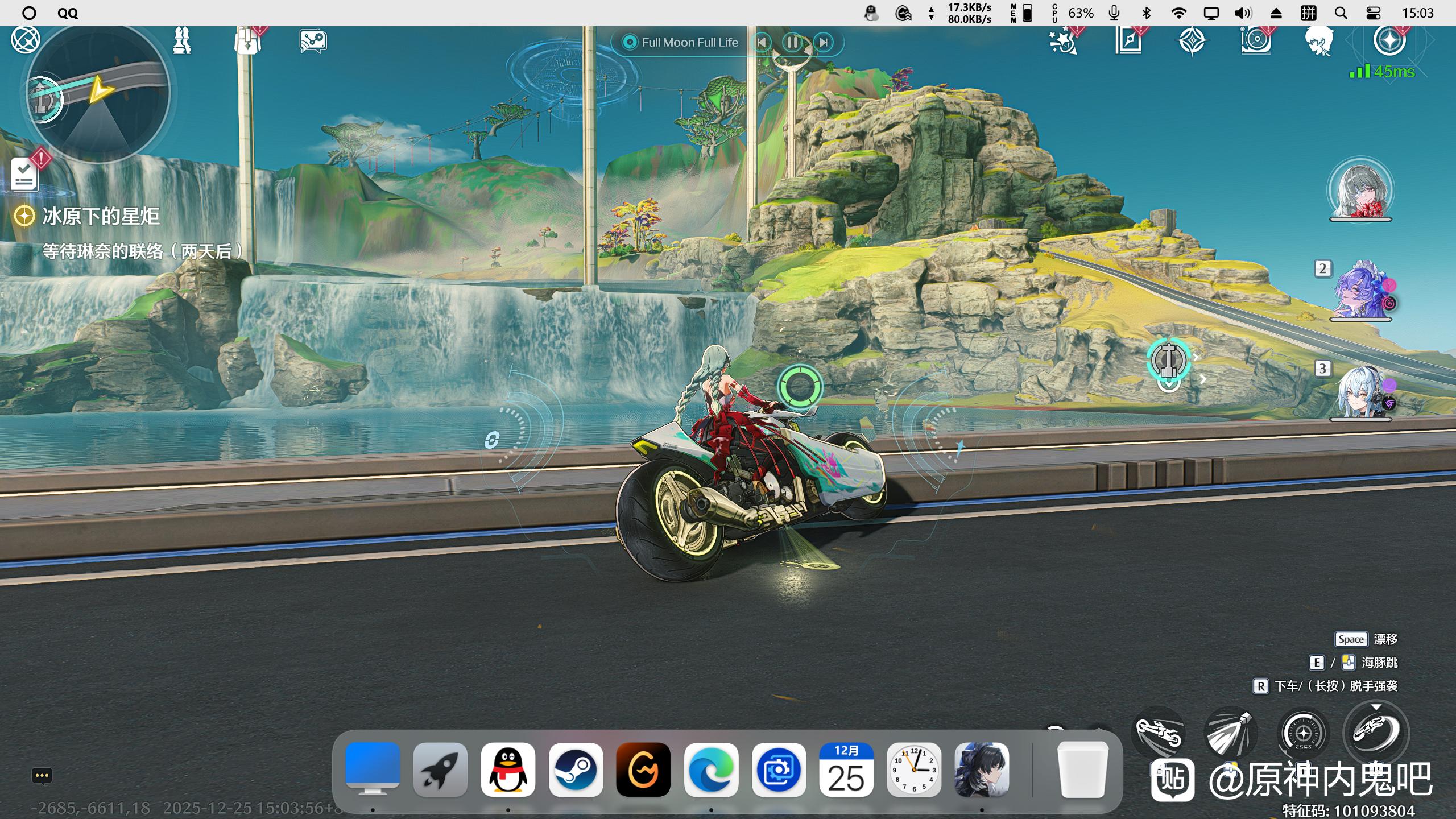Open the events party popper icon
The width and height of the screenshot is (1456, 819).
1063,42
